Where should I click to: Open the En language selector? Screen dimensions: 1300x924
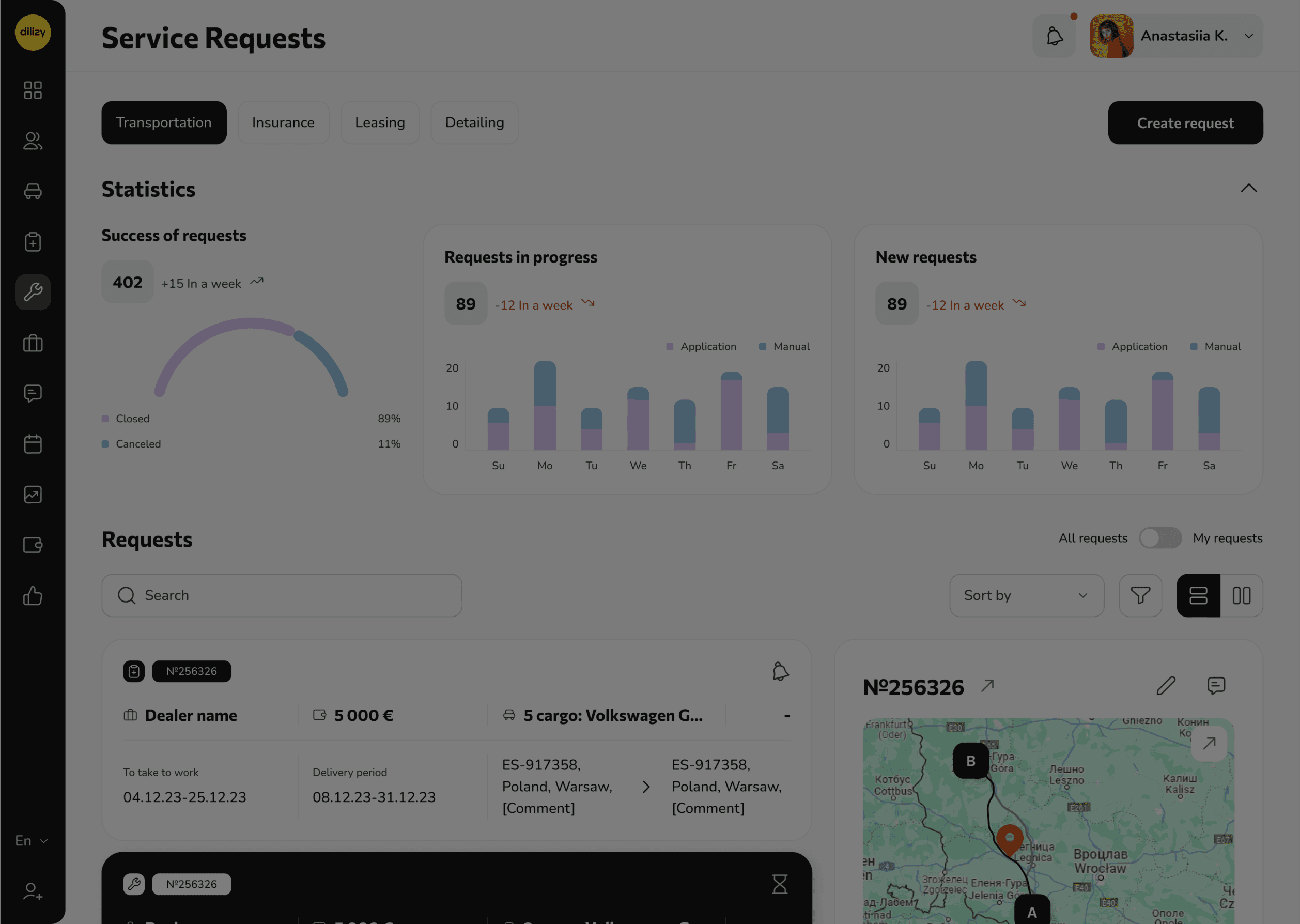pyautogui.click(x=32, y=840)
